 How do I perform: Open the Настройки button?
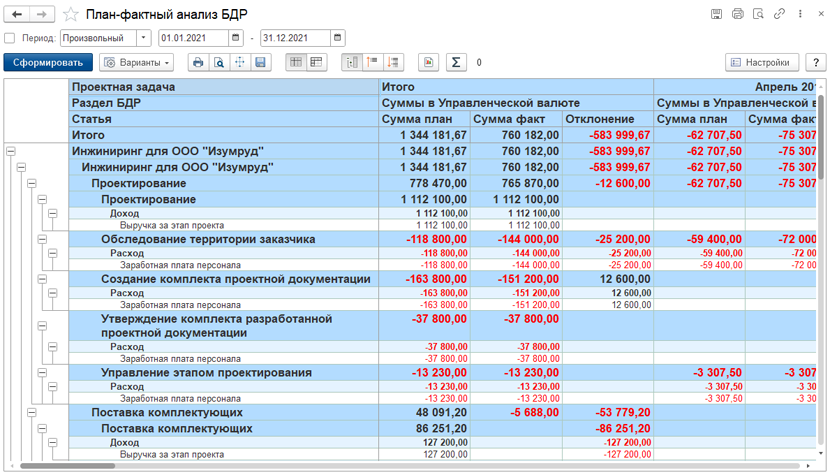(762, 62)
